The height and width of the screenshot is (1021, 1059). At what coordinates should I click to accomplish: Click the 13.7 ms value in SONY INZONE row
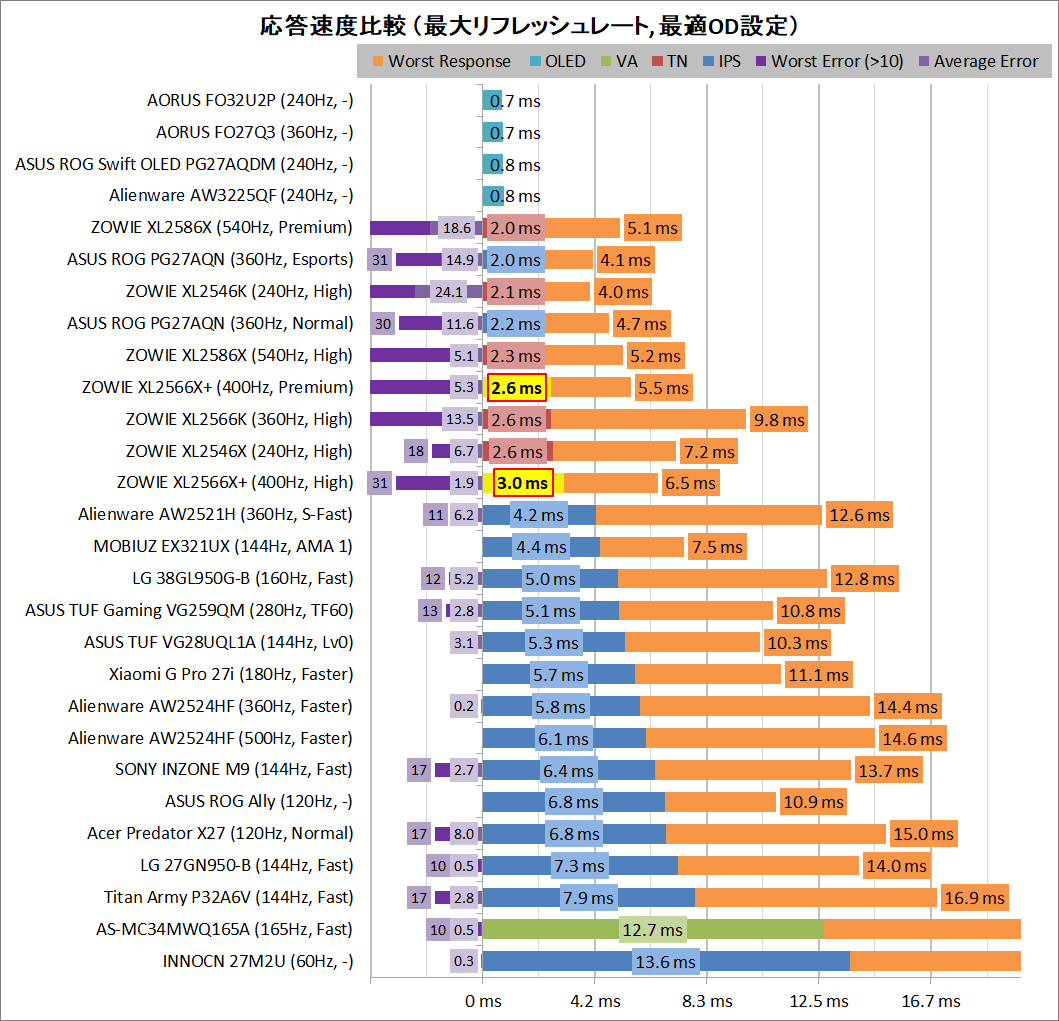[x=888, y=771]
